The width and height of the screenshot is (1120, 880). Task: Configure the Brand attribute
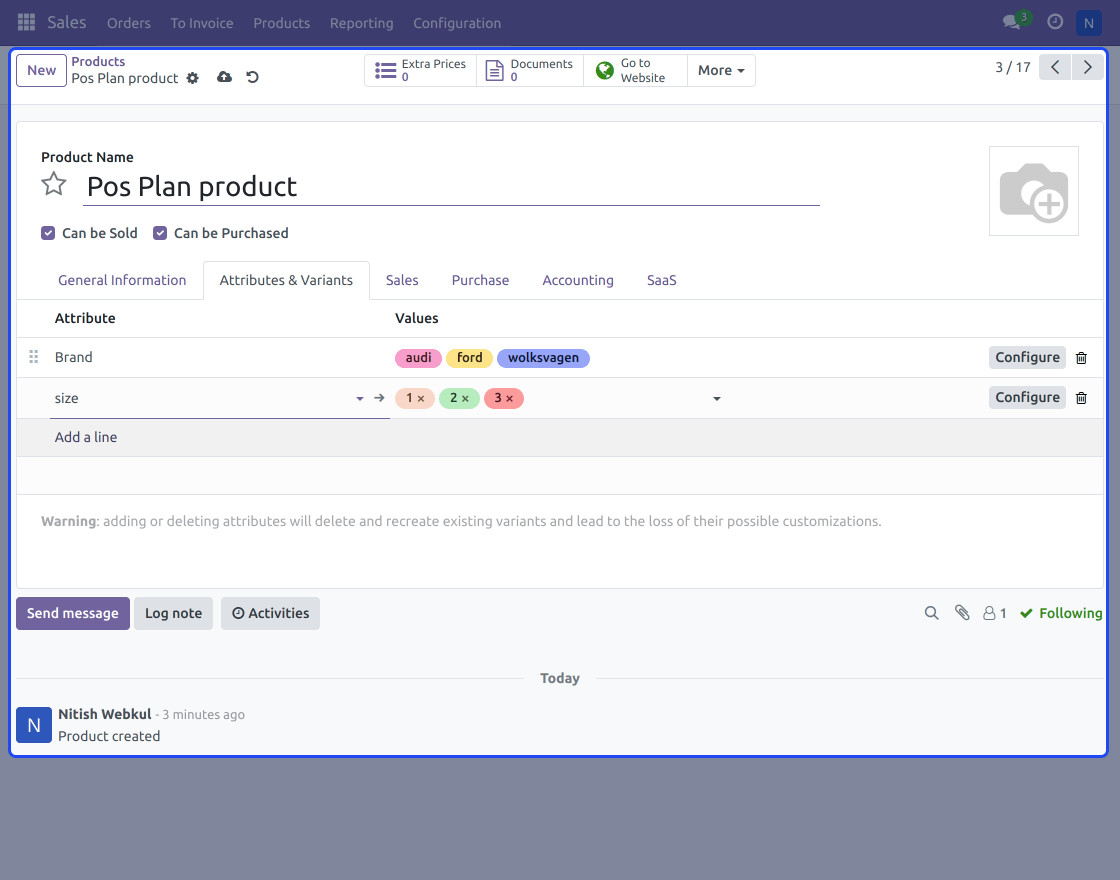[1027, 357]
